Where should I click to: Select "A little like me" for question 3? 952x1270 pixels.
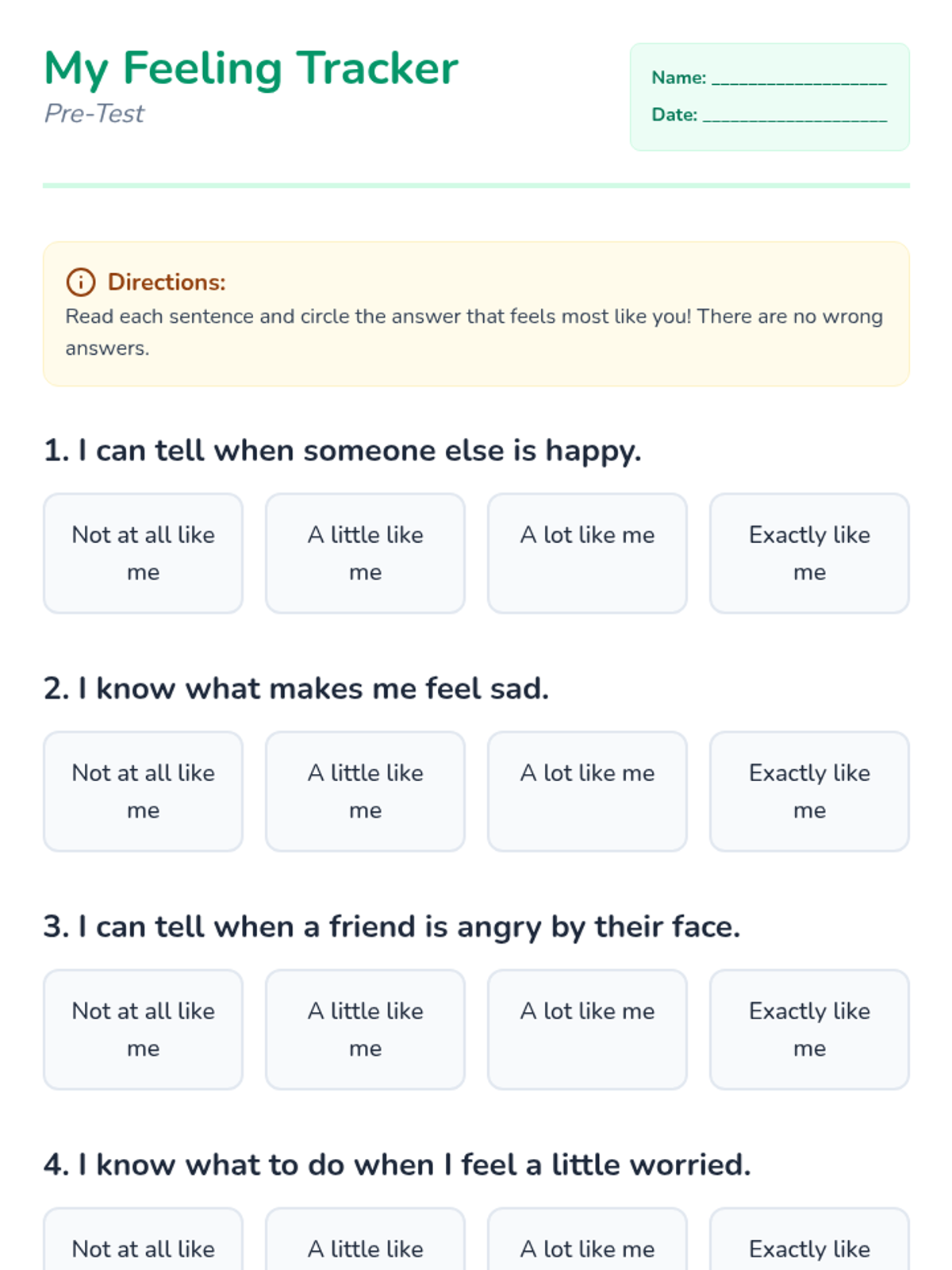coord(366,1029)
